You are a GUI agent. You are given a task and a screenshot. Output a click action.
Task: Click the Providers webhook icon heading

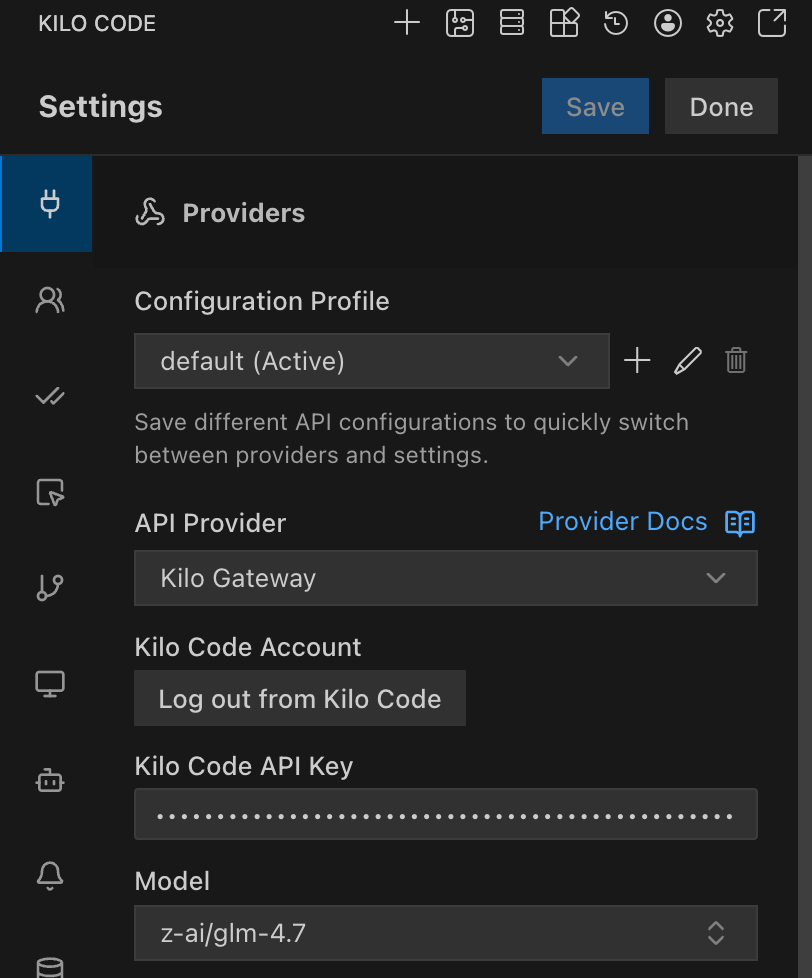pos(150,213)
